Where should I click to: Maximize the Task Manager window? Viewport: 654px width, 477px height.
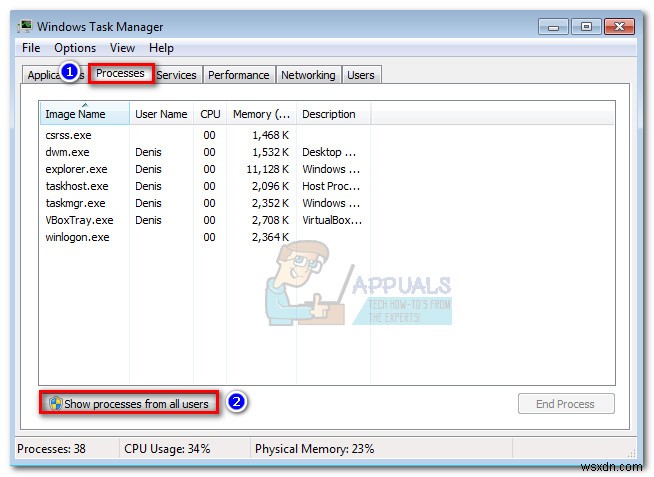(x=586, y=27)
